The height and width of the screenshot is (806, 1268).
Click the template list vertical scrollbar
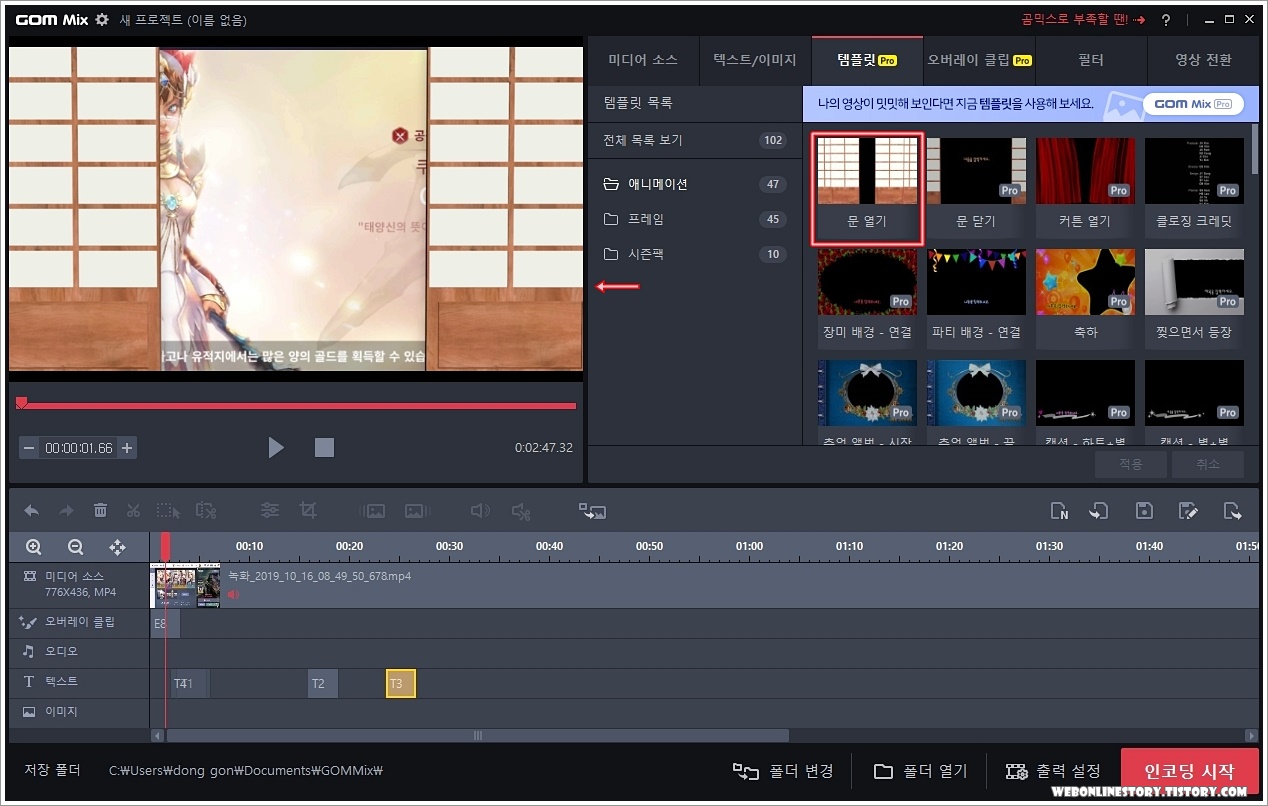1254,150
